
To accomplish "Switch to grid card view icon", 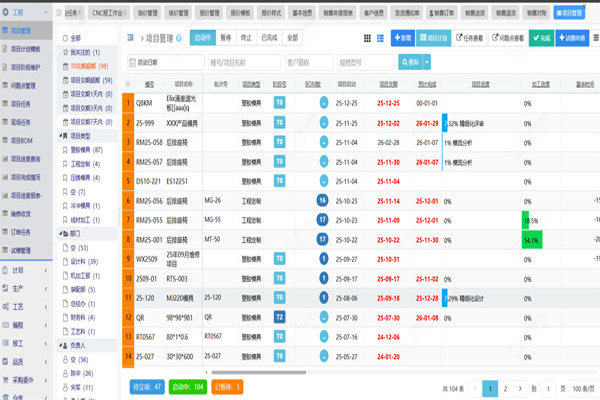I will [367, 38].
